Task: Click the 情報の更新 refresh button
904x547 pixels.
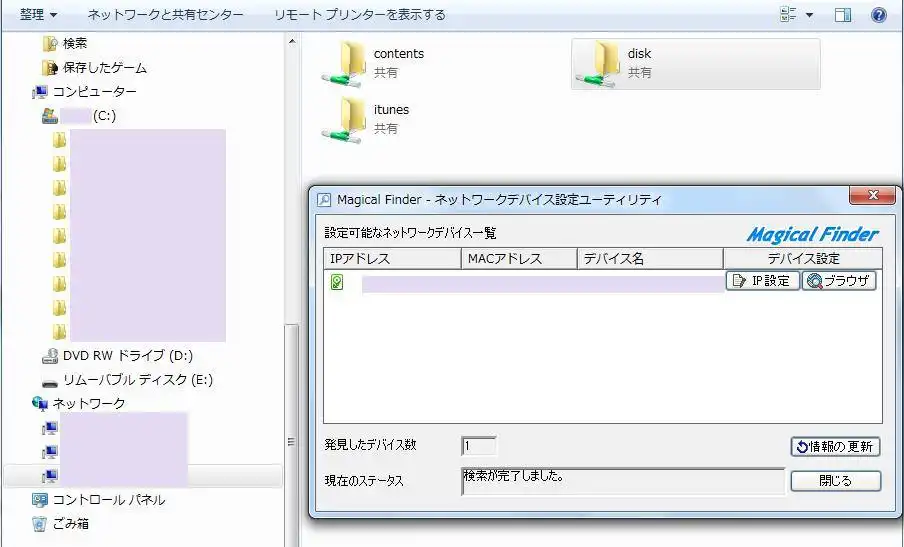Action: (x=835, y=446)
